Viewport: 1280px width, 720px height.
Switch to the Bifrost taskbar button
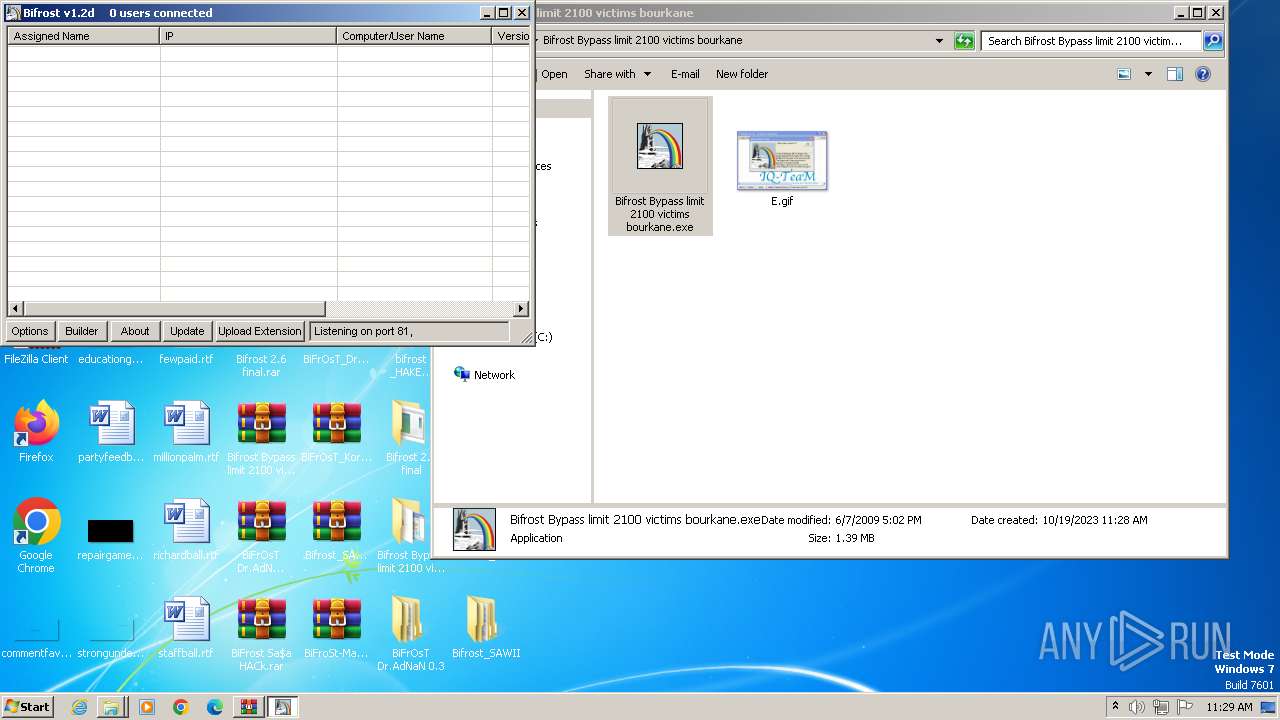click(x=283, y=707)
